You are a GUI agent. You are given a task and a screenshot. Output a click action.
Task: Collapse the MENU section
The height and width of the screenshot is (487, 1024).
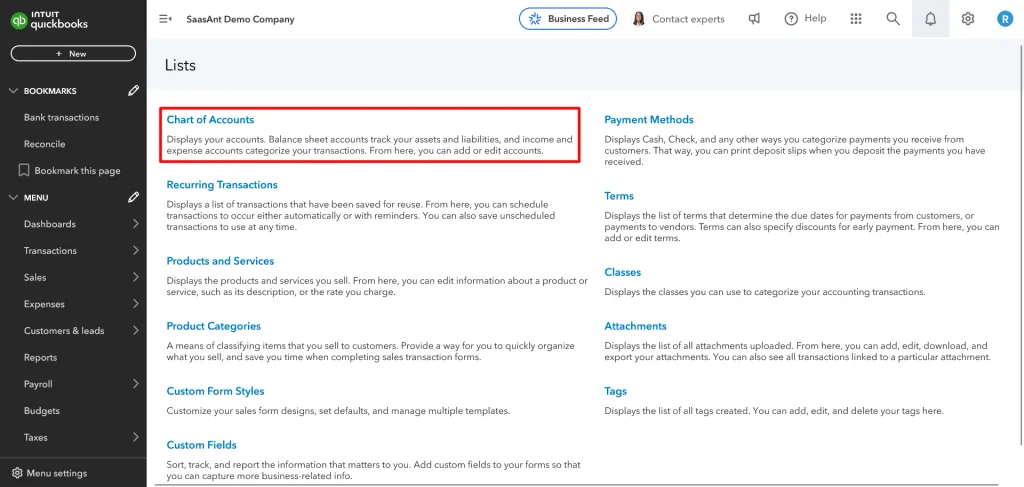13,197
